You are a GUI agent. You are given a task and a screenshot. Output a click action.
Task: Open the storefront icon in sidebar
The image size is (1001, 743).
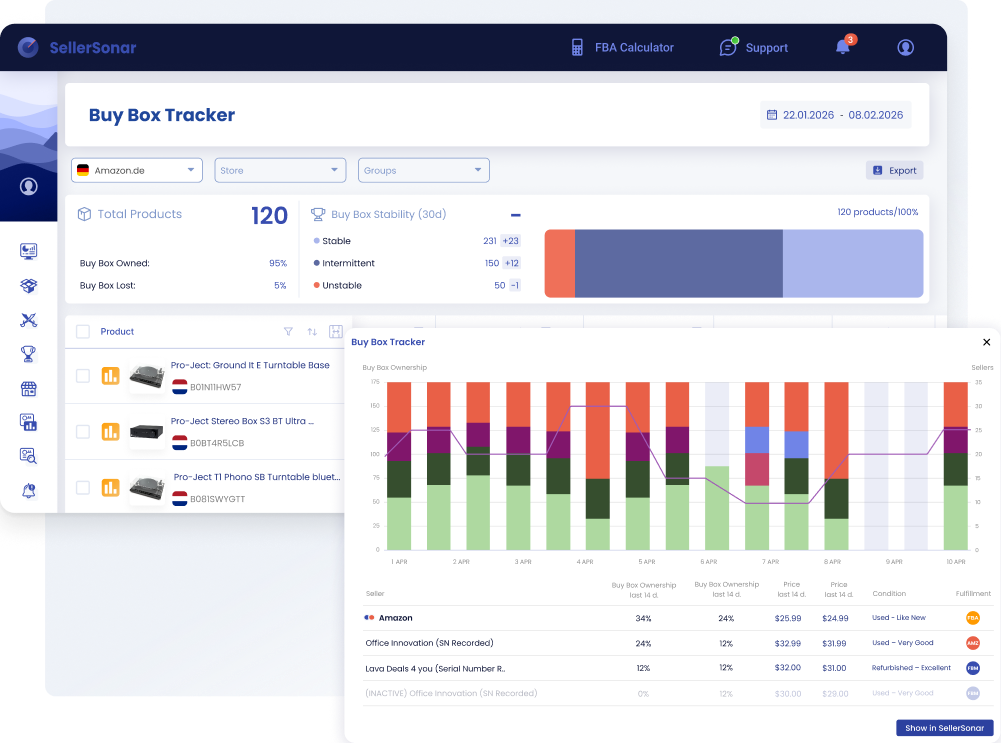coord(28,388)
